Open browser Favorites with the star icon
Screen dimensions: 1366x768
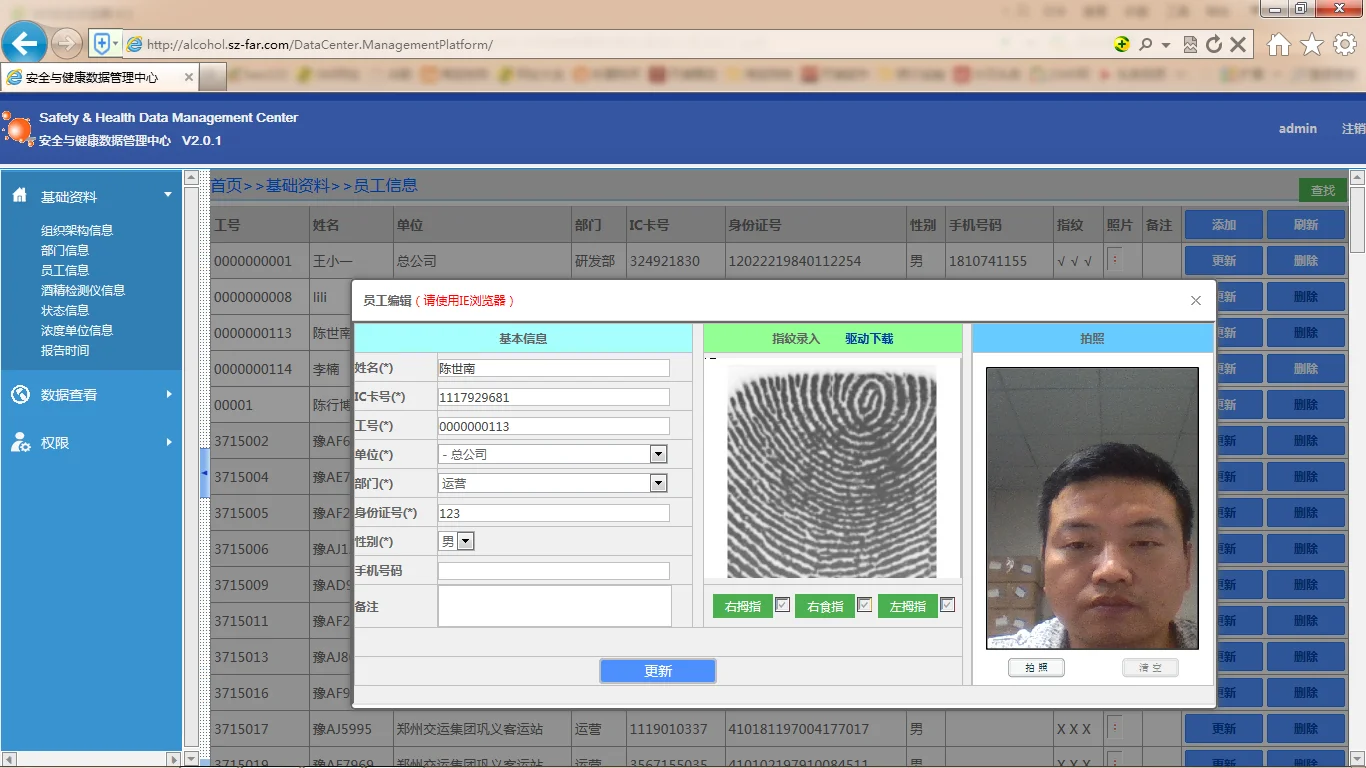[x=1308, y=44]
